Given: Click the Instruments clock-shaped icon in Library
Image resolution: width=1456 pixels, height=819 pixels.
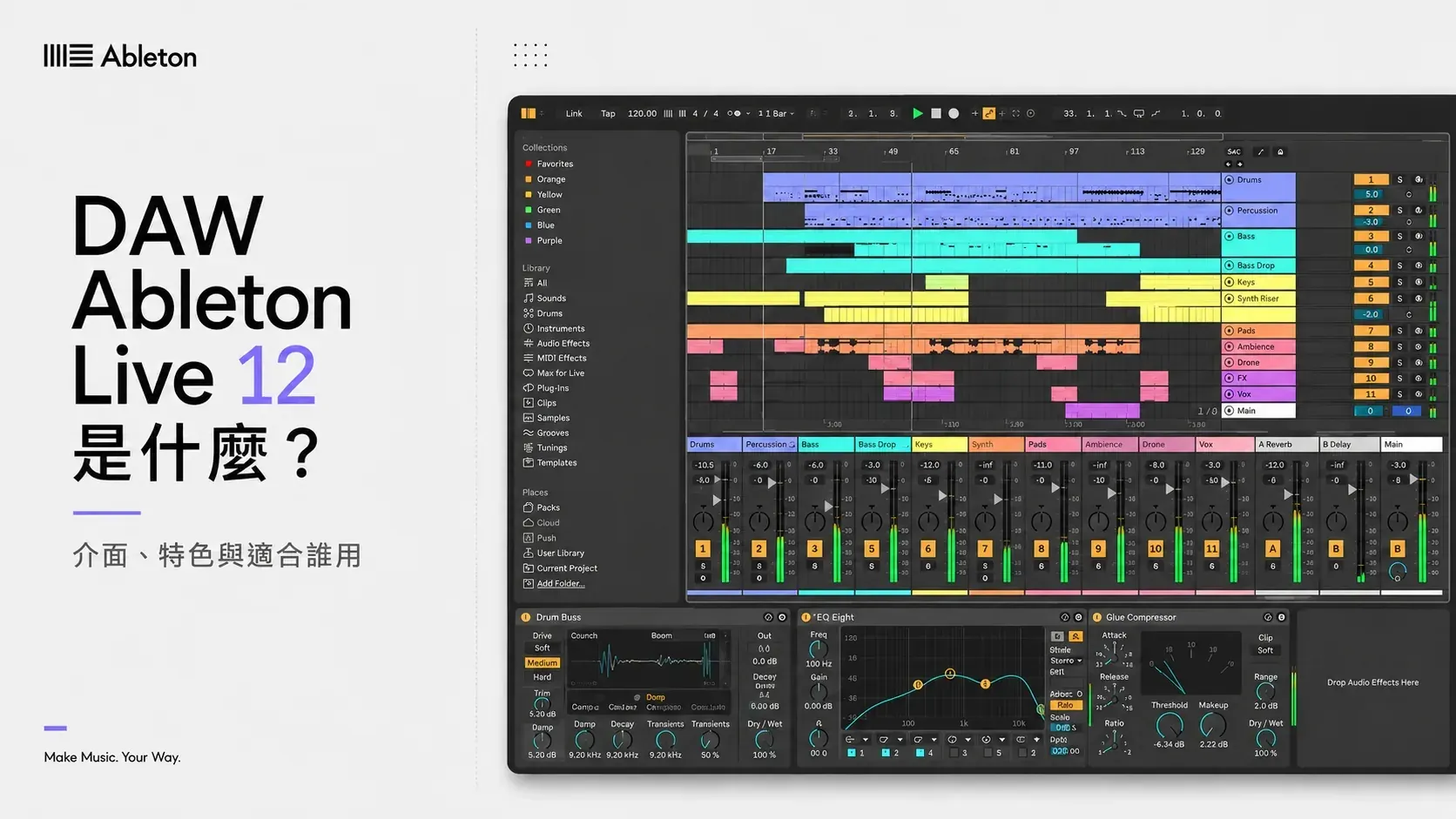Looking at the screenshot, I should 528,328.
